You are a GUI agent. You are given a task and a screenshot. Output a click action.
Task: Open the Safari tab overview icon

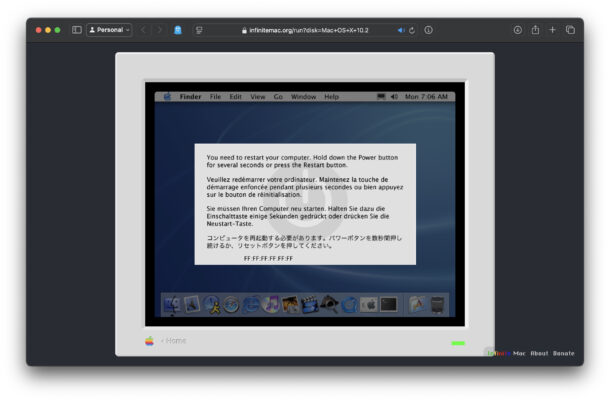coord(570,30)
